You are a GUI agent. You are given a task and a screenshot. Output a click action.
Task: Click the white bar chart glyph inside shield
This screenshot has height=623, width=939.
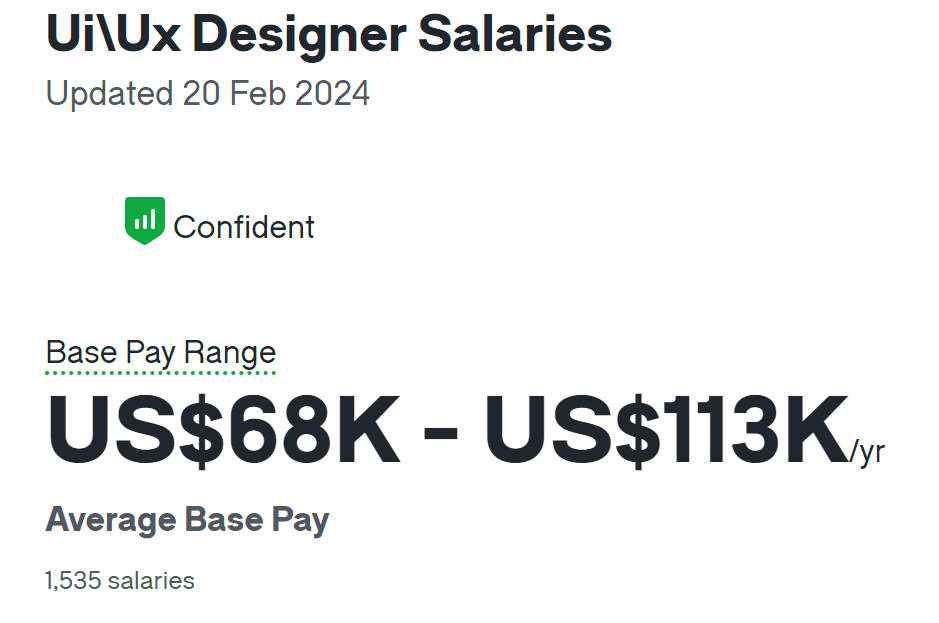[145, 219]
